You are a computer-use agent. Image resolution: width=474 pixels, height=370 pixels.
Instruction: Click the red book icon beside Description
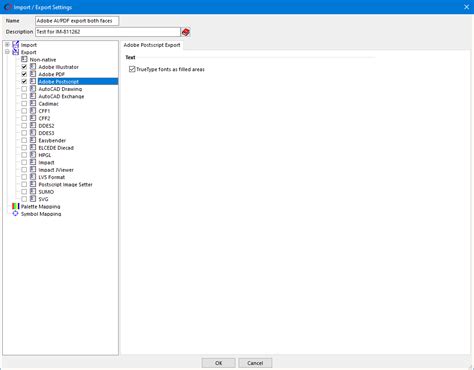186,32
